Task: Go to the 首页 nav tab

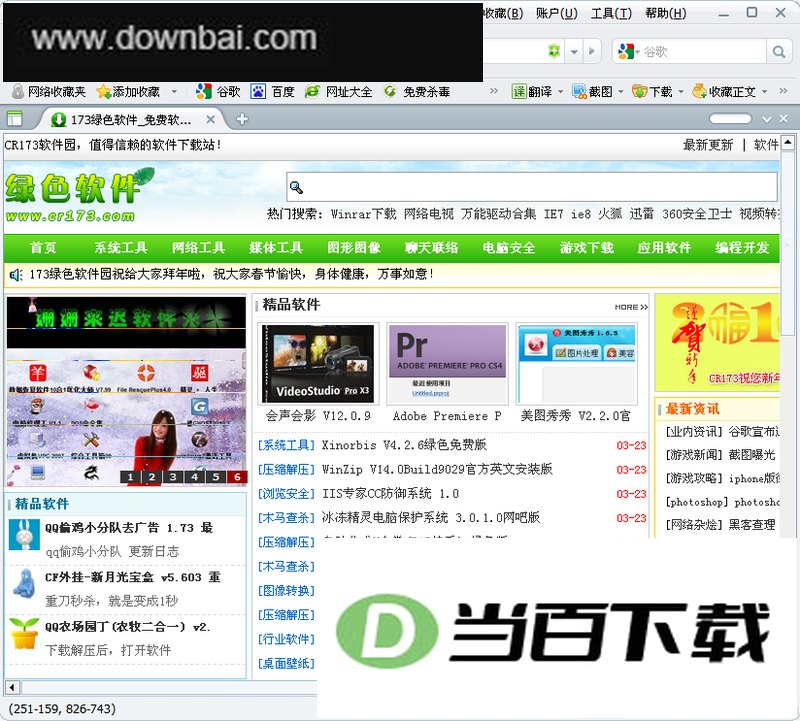Action: 43,248
